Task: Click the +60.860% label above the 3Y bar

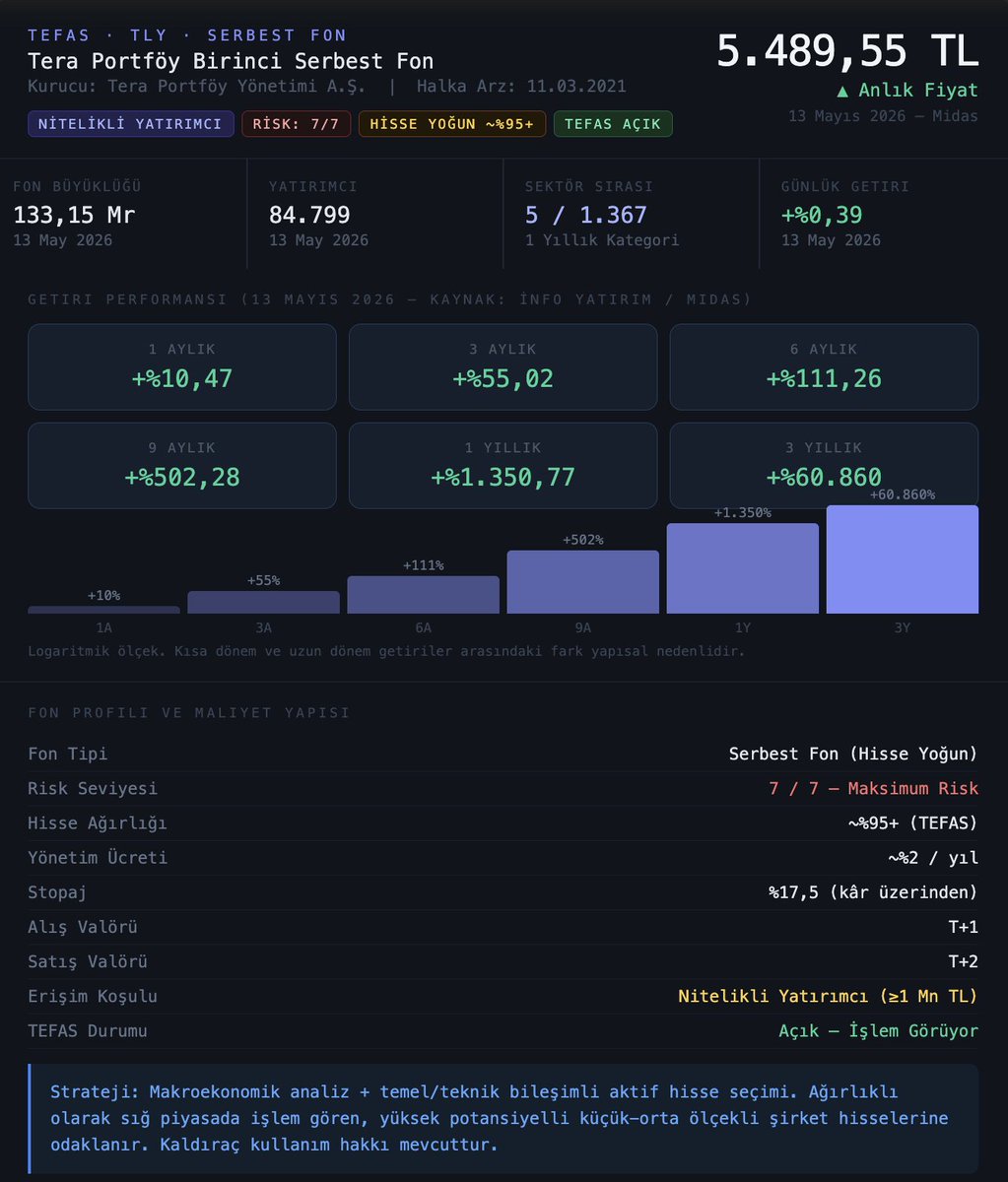Action: coord(902,494)
